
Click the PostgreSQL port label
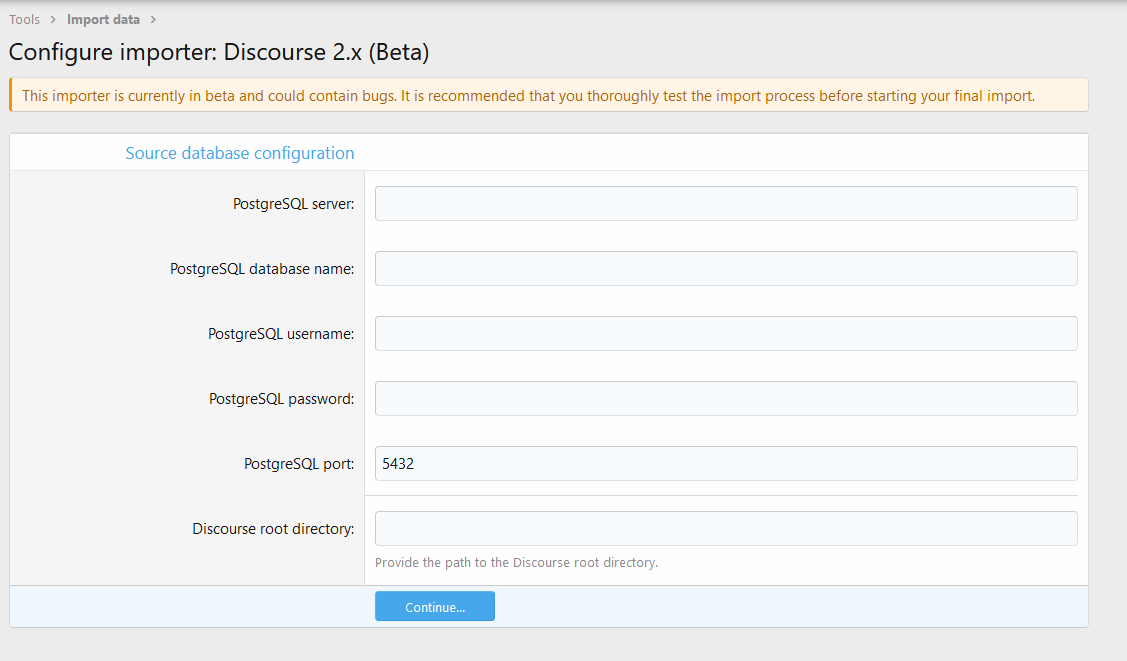pos(299,464)
